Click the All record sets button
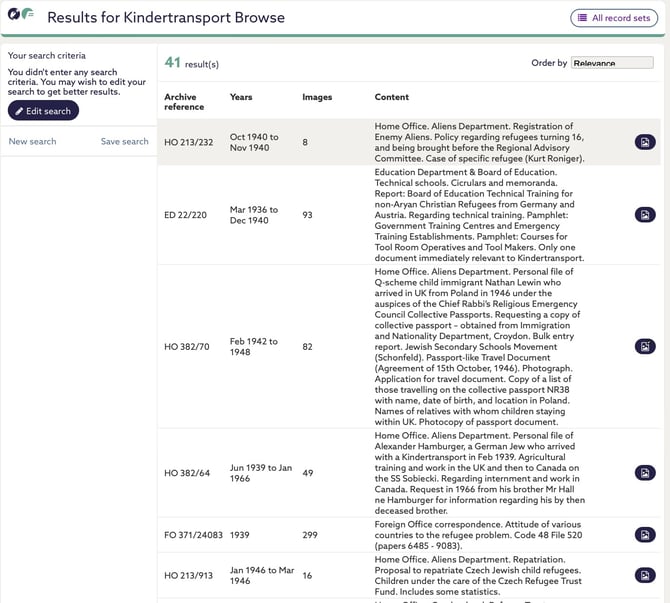 (x=614, y=18)
